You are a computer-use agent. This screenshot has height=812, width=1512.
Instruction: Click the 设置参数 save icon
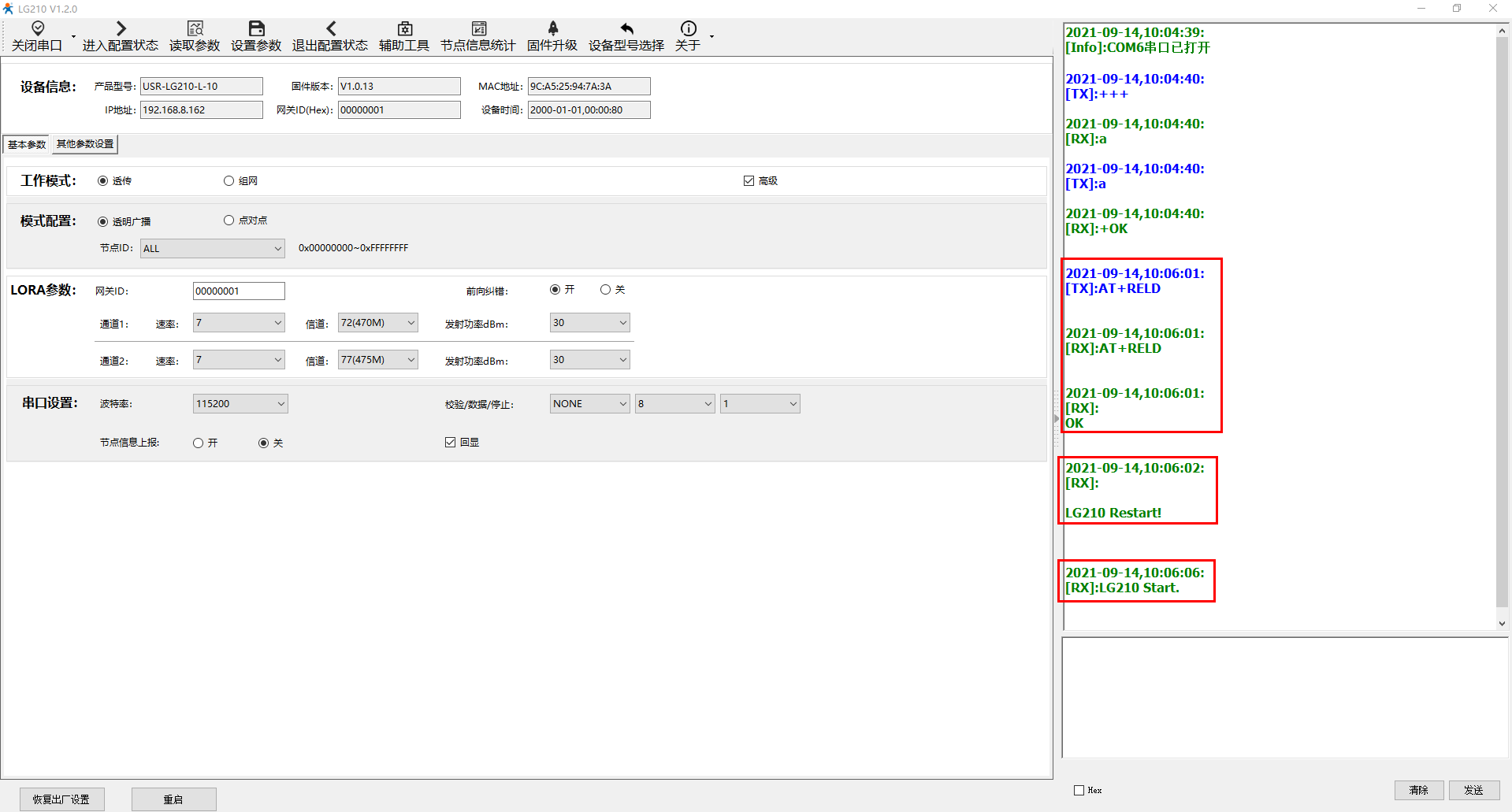tap(256, 29)
